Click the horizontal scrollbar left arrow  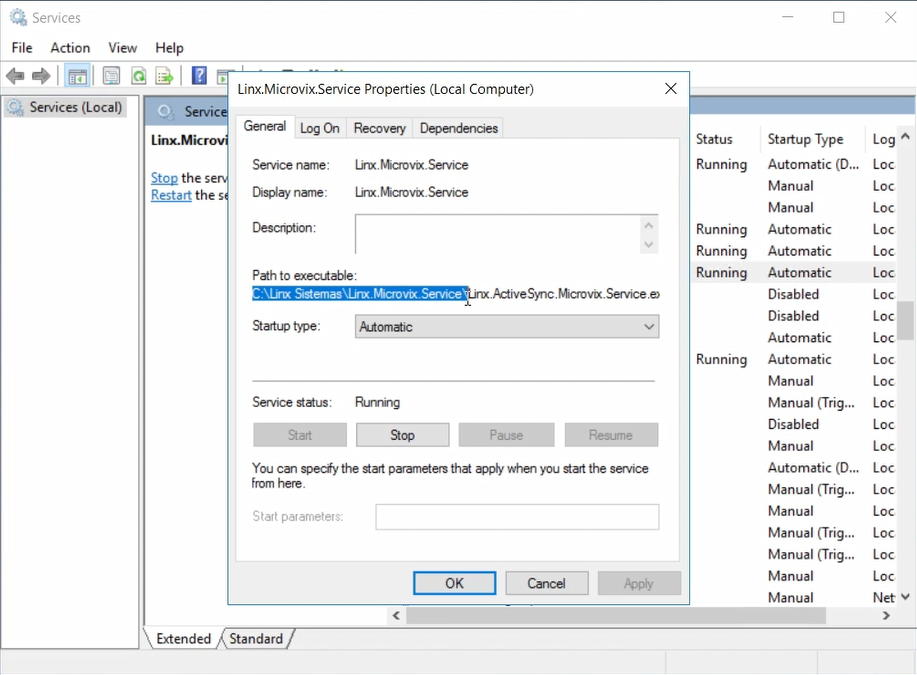396,615
